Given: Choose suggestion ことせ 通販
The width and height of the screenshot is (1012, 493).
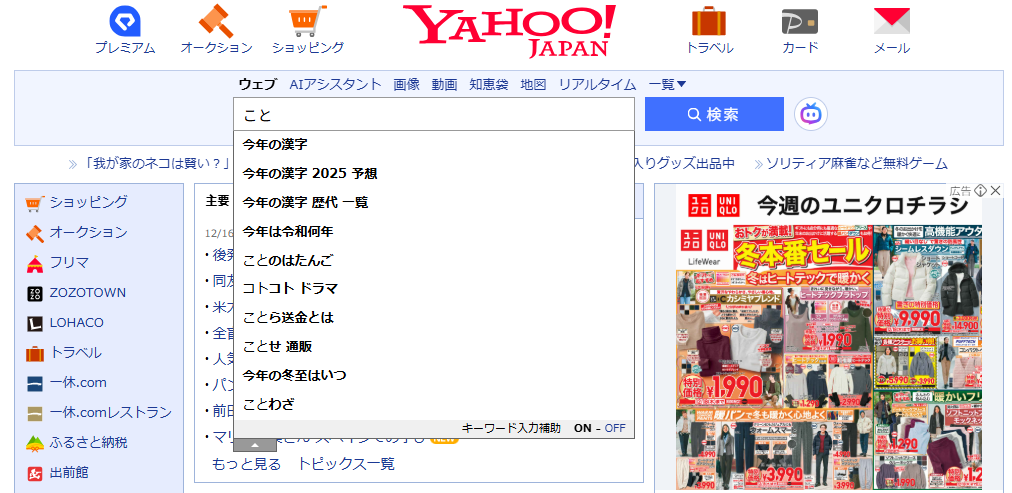Looking at the screenshot, I should (x=434, y=347).
